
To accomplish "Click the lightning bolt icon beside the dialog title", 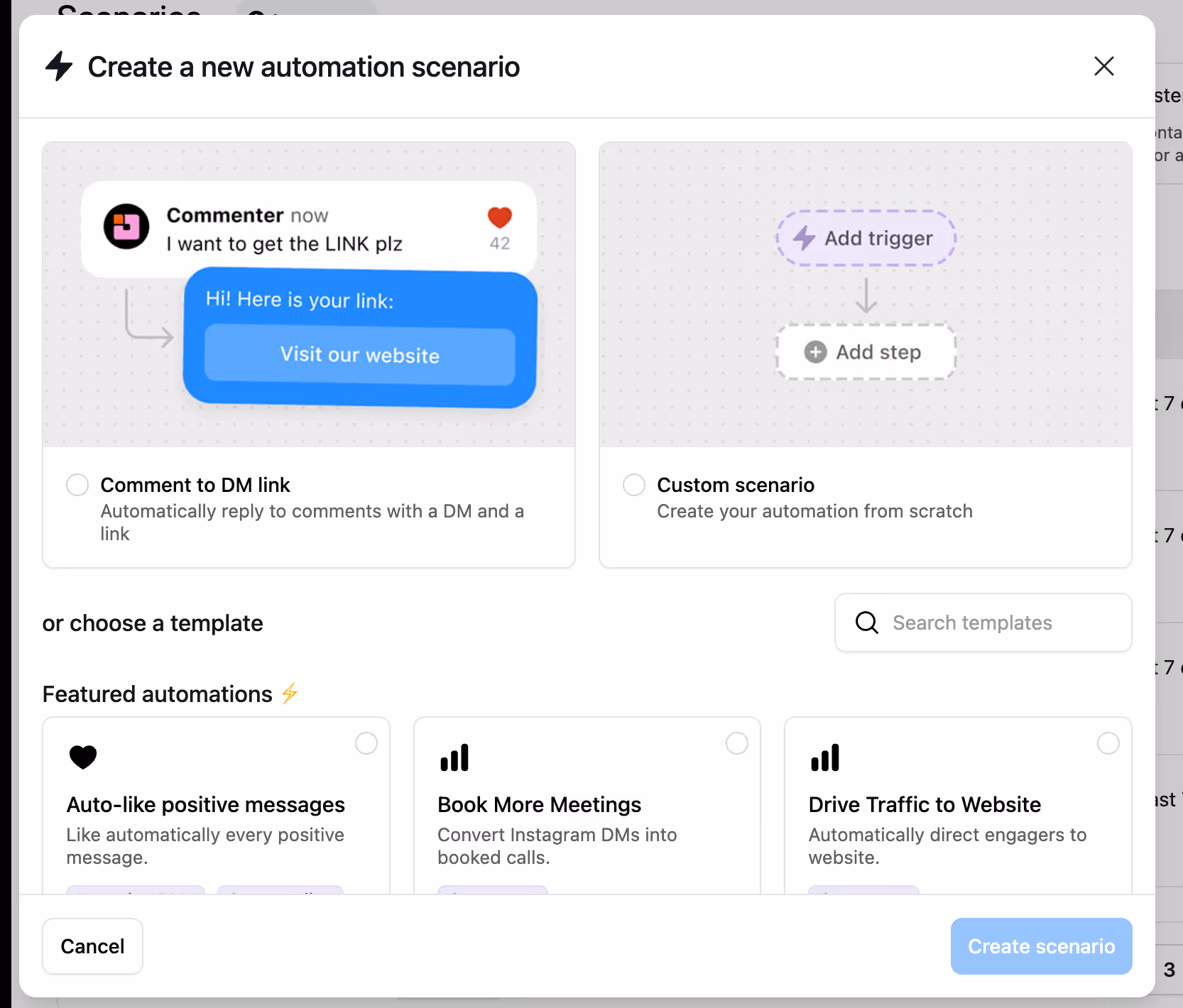I will click(x=60, y=66).
